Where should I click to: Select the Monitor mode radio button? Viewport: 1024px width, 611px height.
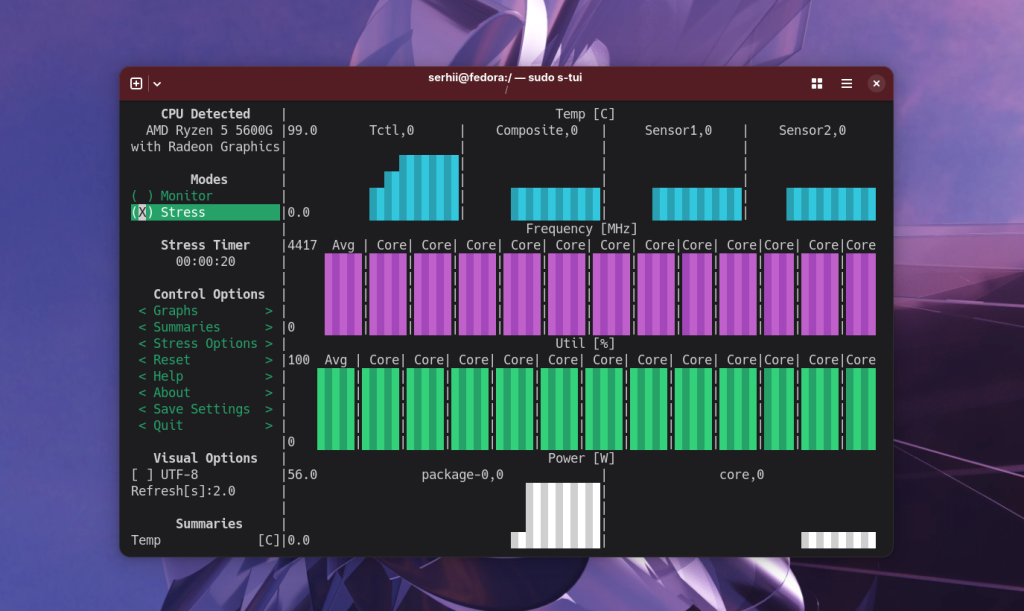coord(172,196)
